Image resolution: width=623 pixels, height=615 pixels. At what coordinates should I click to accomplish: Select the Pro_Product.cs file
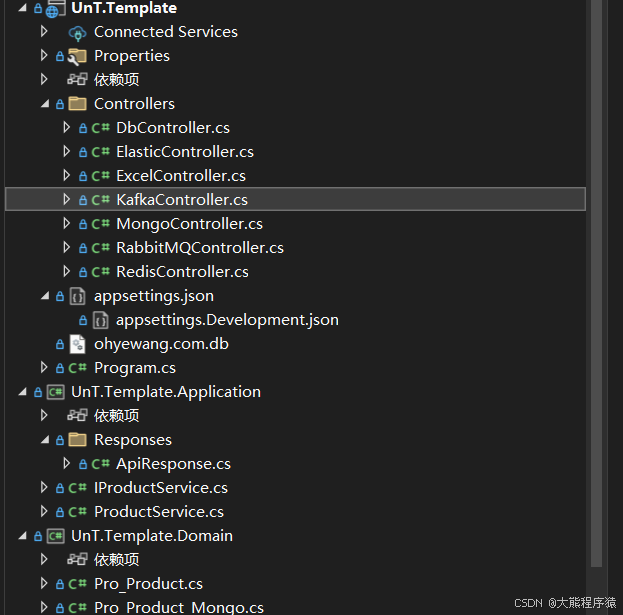[148, 584]
